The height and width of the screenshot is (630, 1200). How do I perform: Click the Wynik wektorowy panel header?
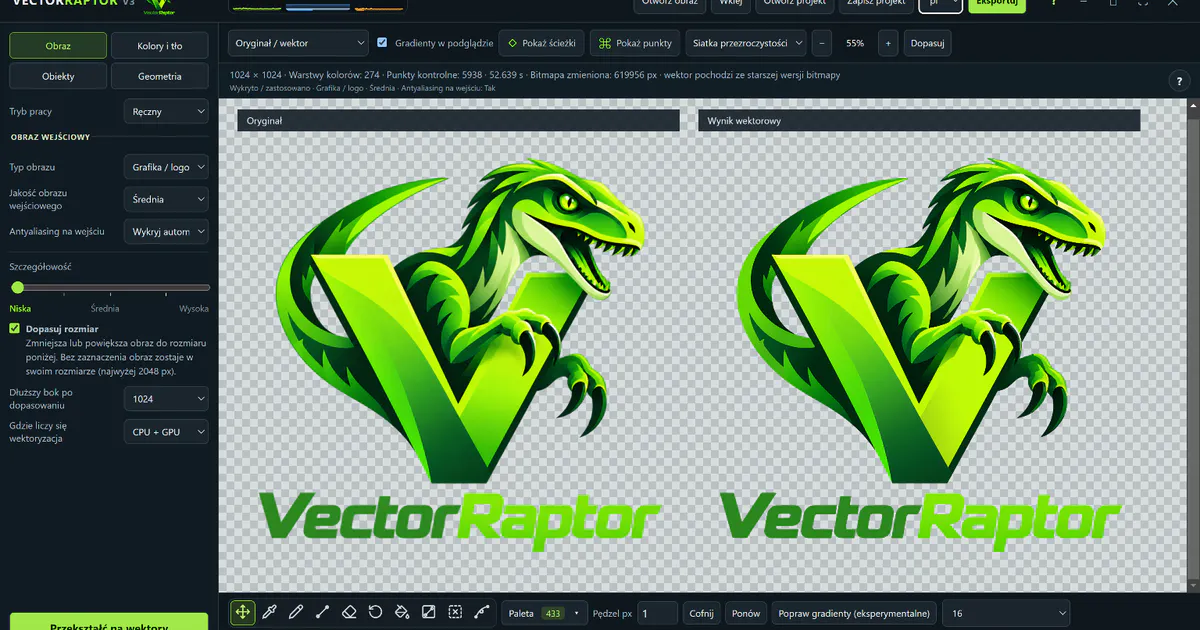[x=919, y=120]
